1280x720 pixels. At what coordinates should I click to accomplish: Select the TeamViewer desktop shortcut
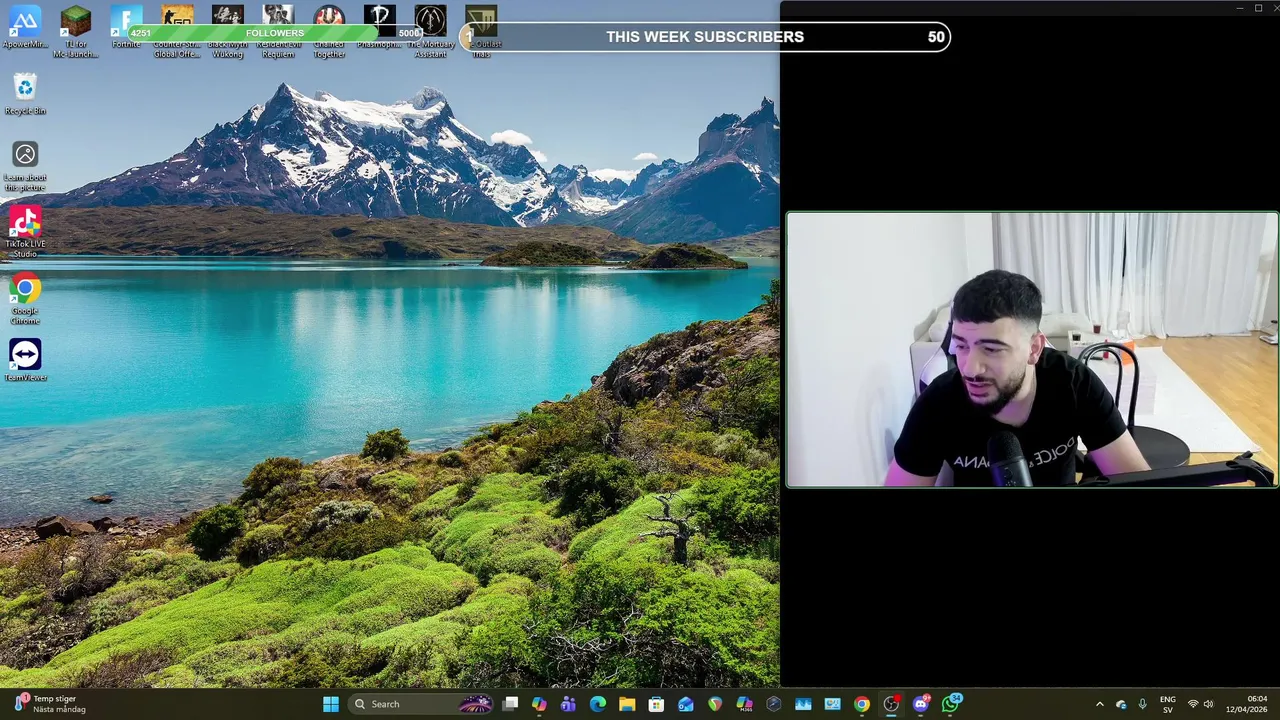(x=25, y=361)
